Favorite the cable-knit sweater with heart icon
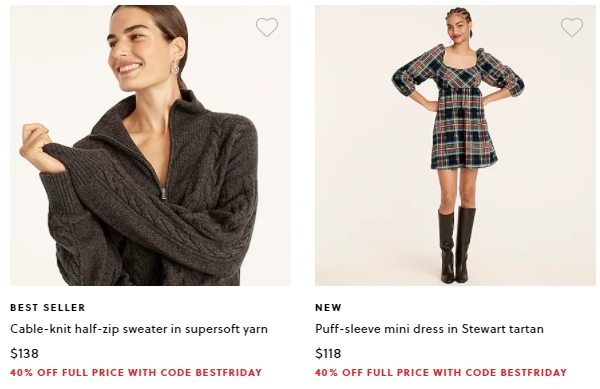This screenshot has width=600, height=389. point(267,27)
